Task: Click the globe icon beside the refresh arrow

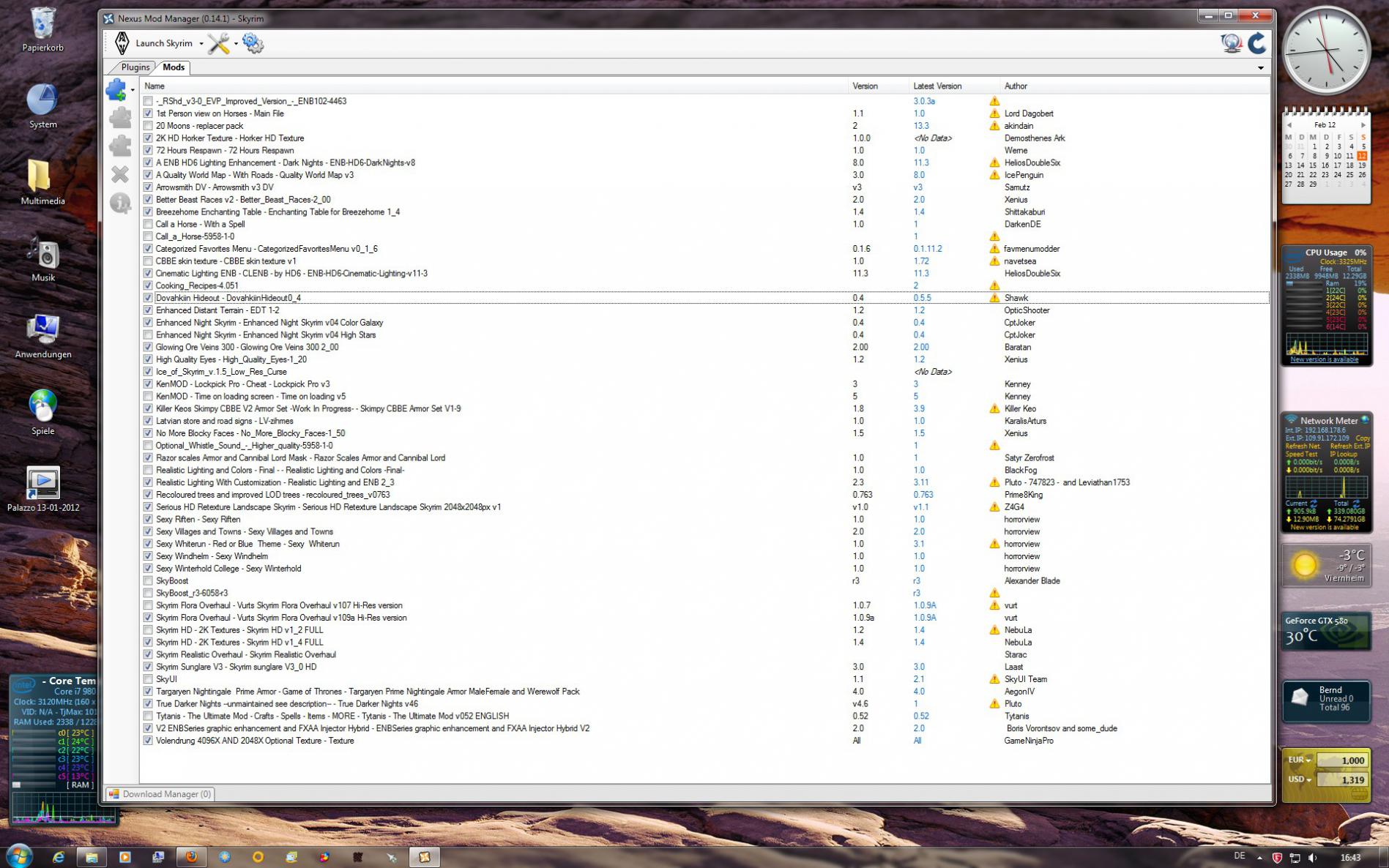Action: (1232, 43)
